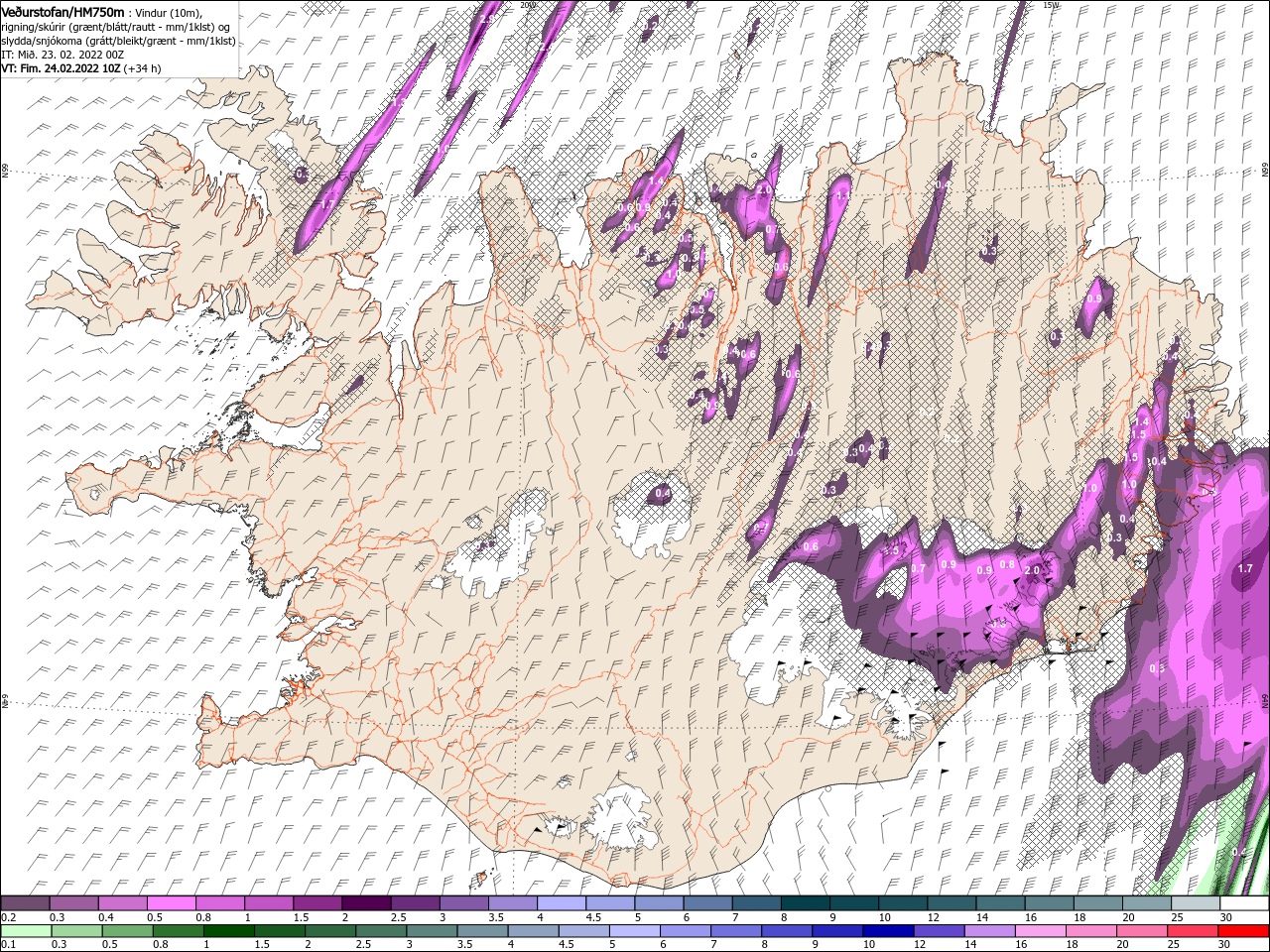Click the '0.1' label on the rain legend
This screenshot has height=952, width=1270.
pos(8,945)
